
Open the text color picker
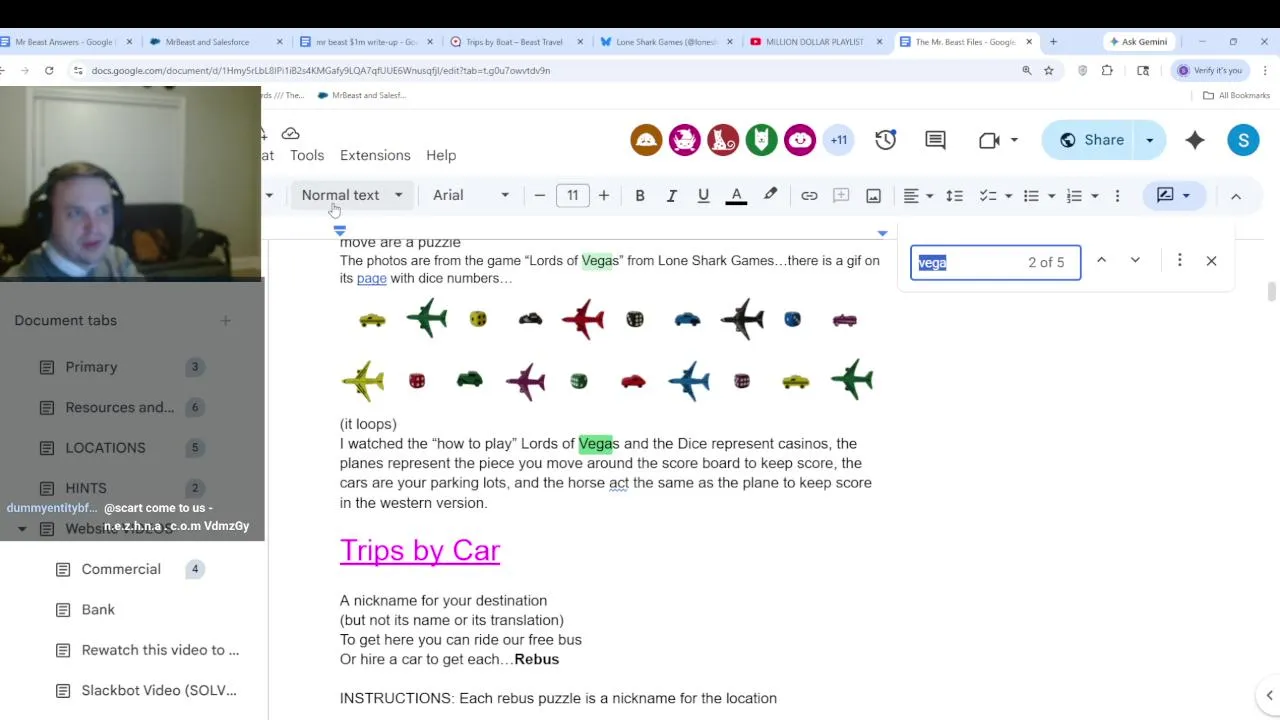736,196
